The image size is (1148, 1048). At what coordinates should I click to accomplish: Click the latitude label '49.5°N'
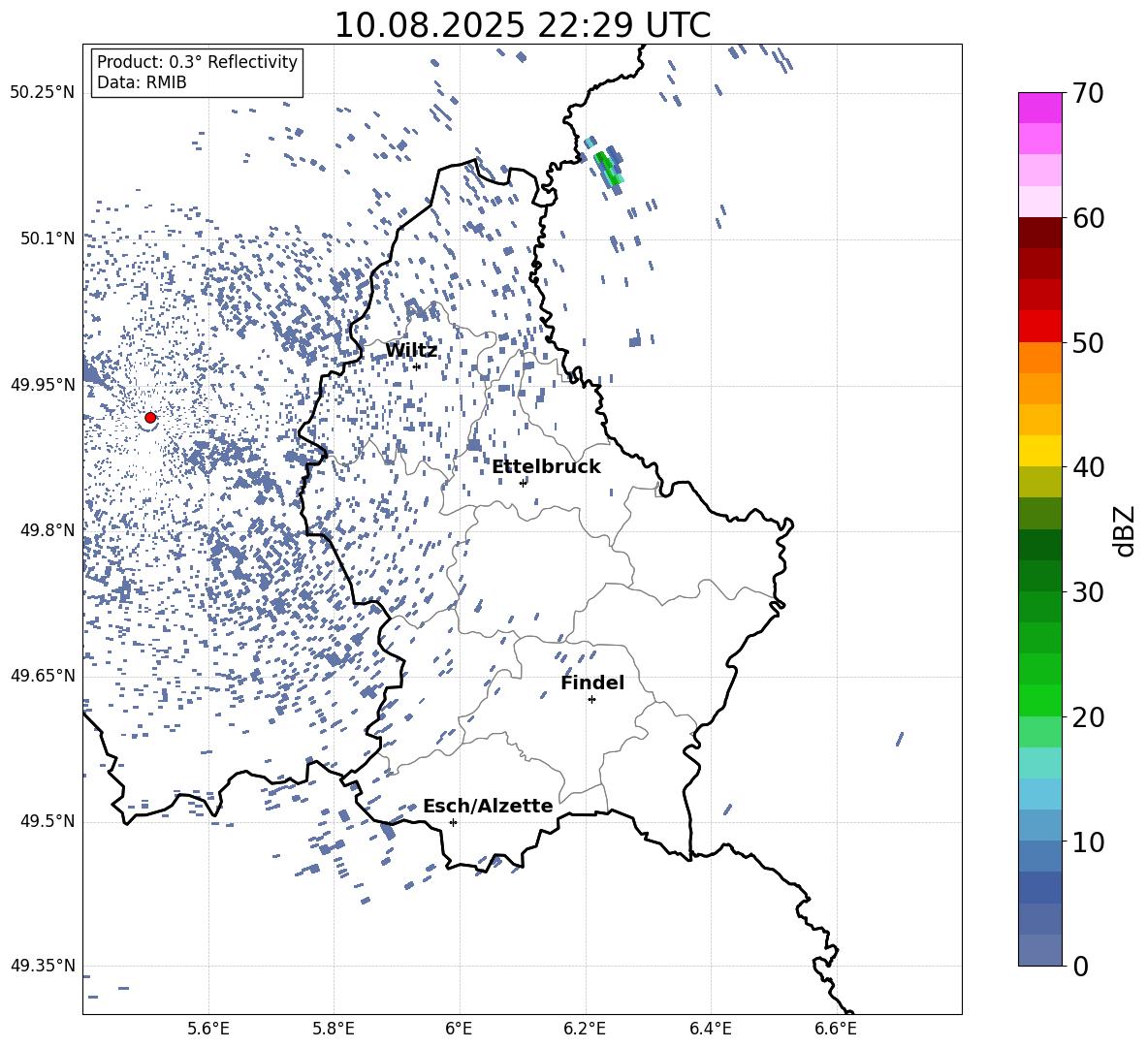point(48,821)
